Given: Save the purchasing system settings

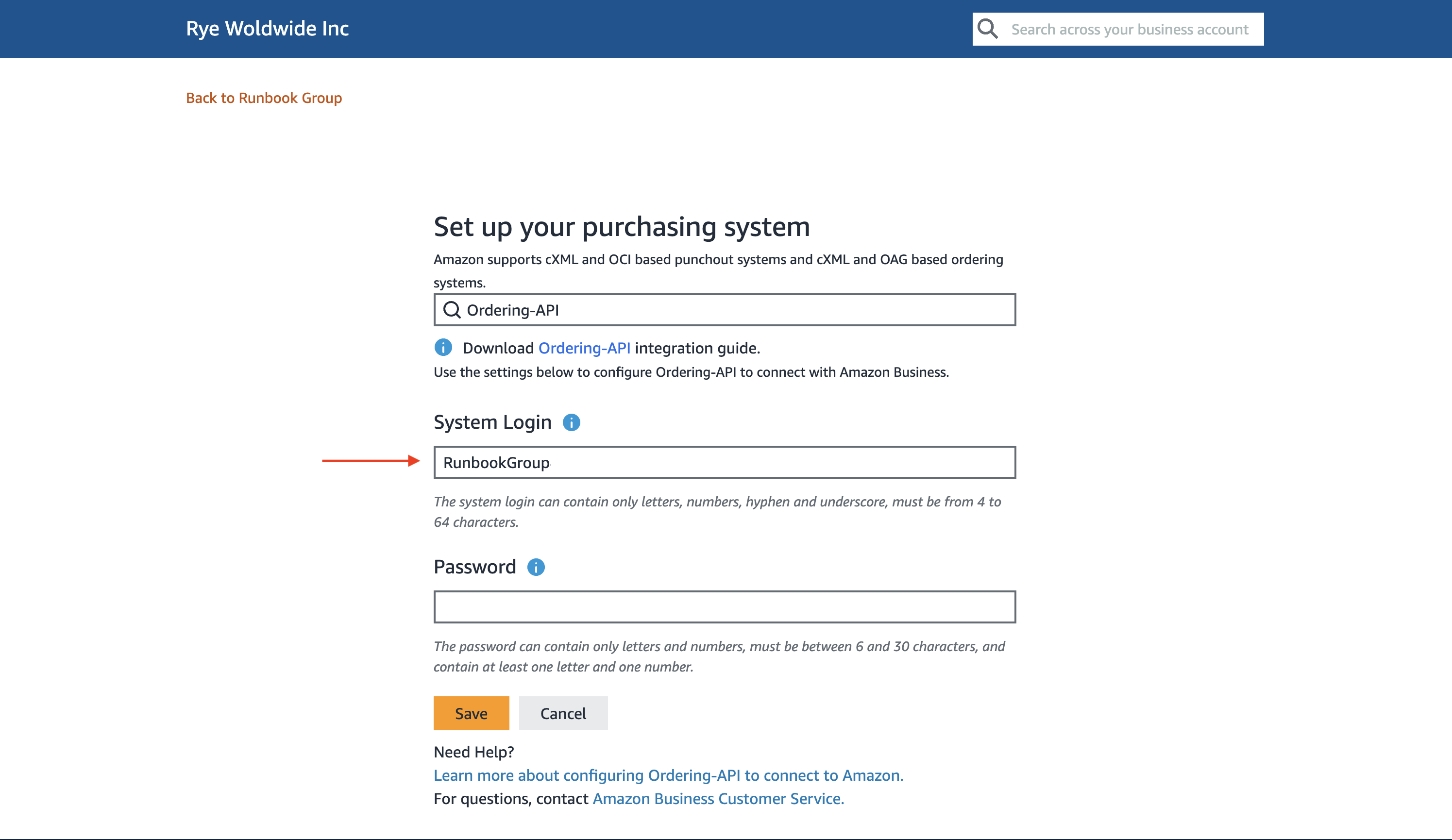Looking at the screenshot, I should (471, 713).
